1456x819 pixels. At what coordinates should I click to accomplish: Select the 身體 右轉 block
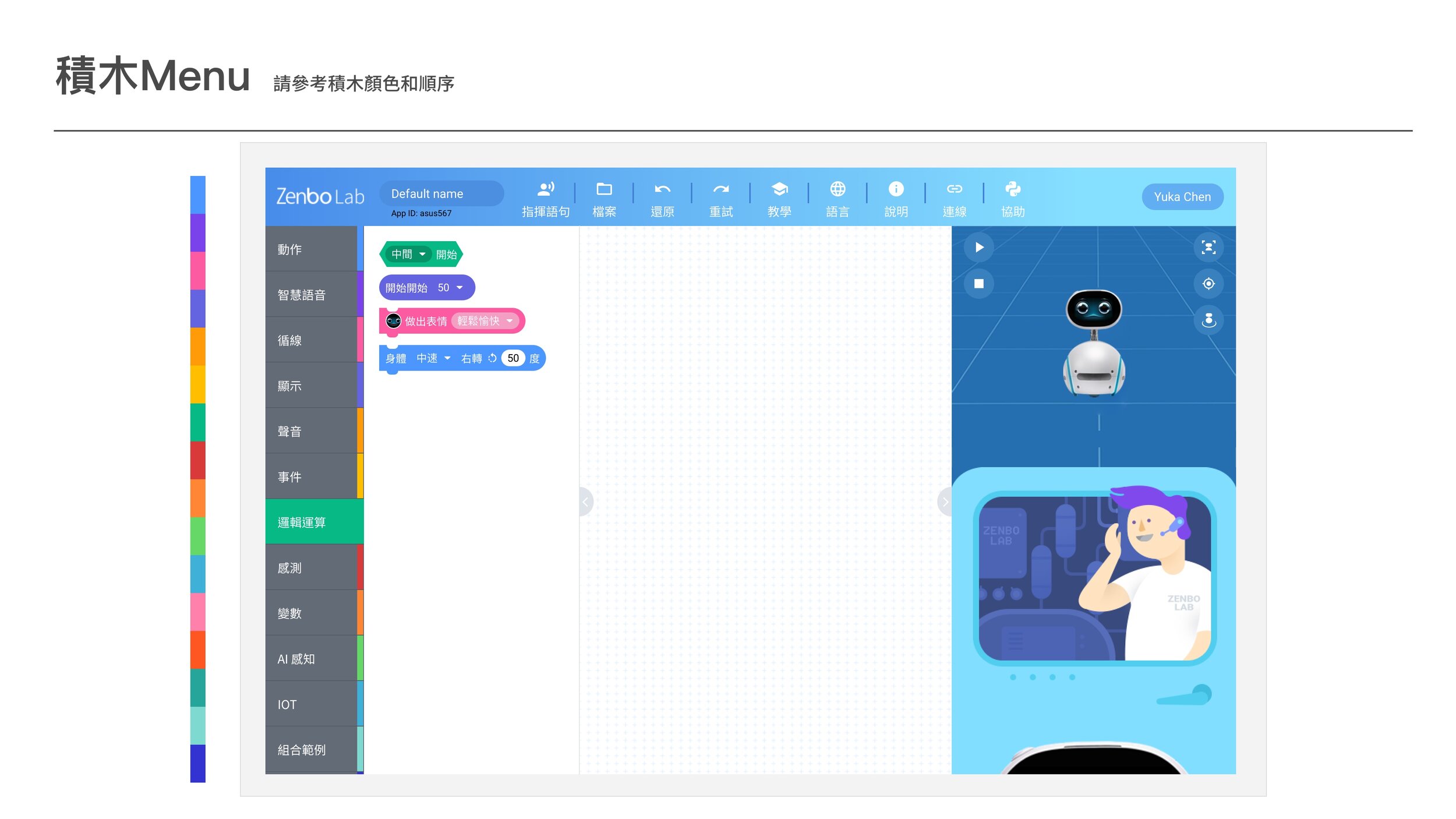tap(462, 358)
